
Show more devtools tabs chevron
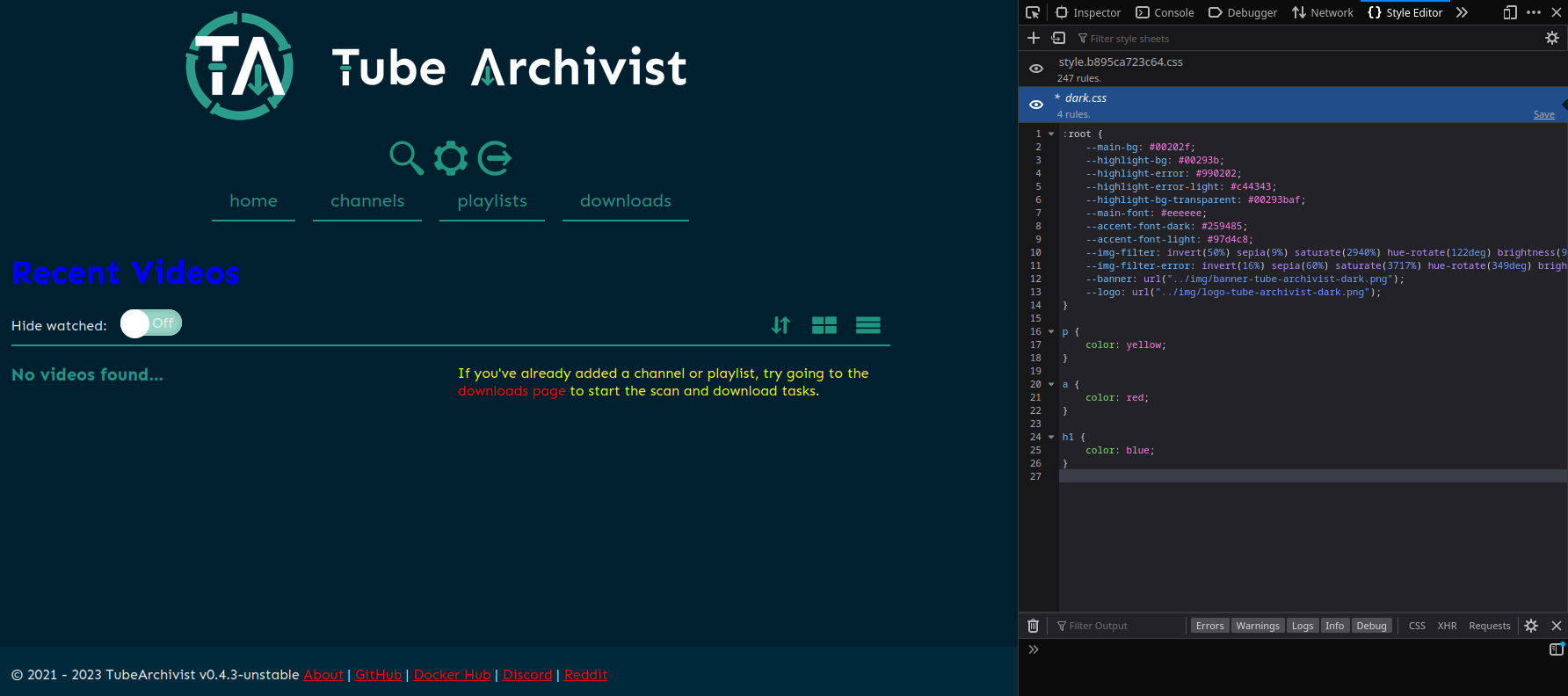tap(1462, 12)
